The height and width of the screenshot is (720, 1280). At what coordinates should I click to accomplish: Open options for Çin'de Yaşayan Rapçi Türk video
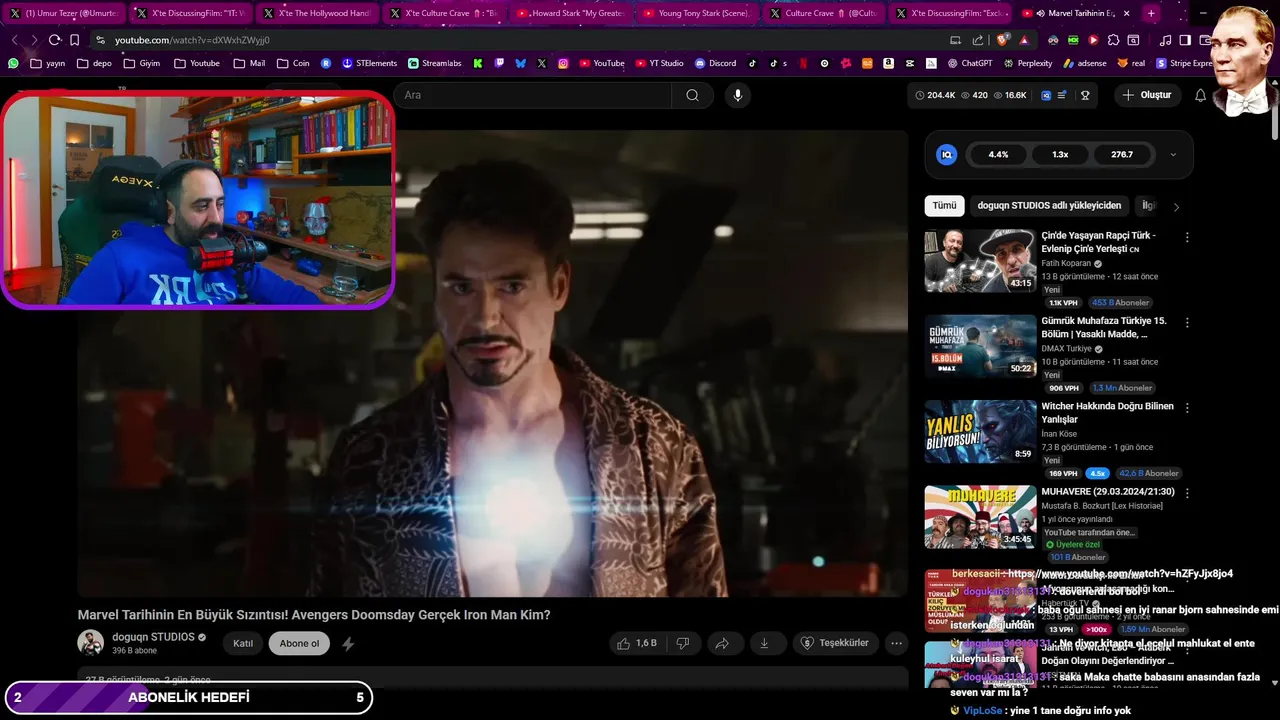1187,238
